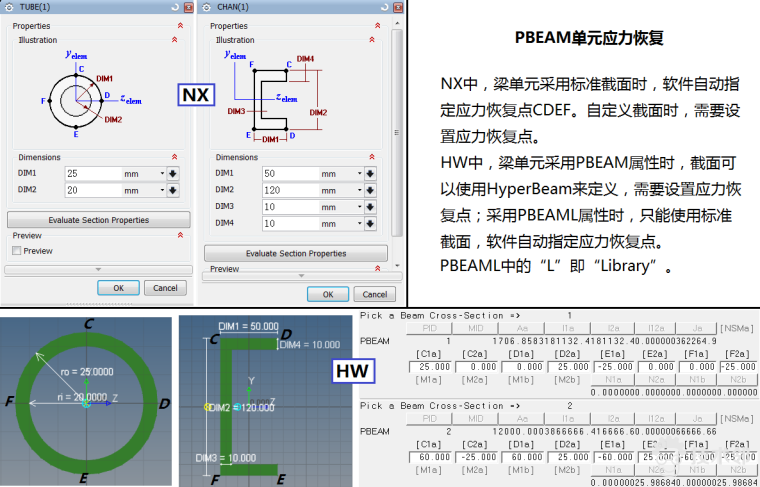Tick the Preview checkbox in the TUBE dialog

(x=17, y=251)
